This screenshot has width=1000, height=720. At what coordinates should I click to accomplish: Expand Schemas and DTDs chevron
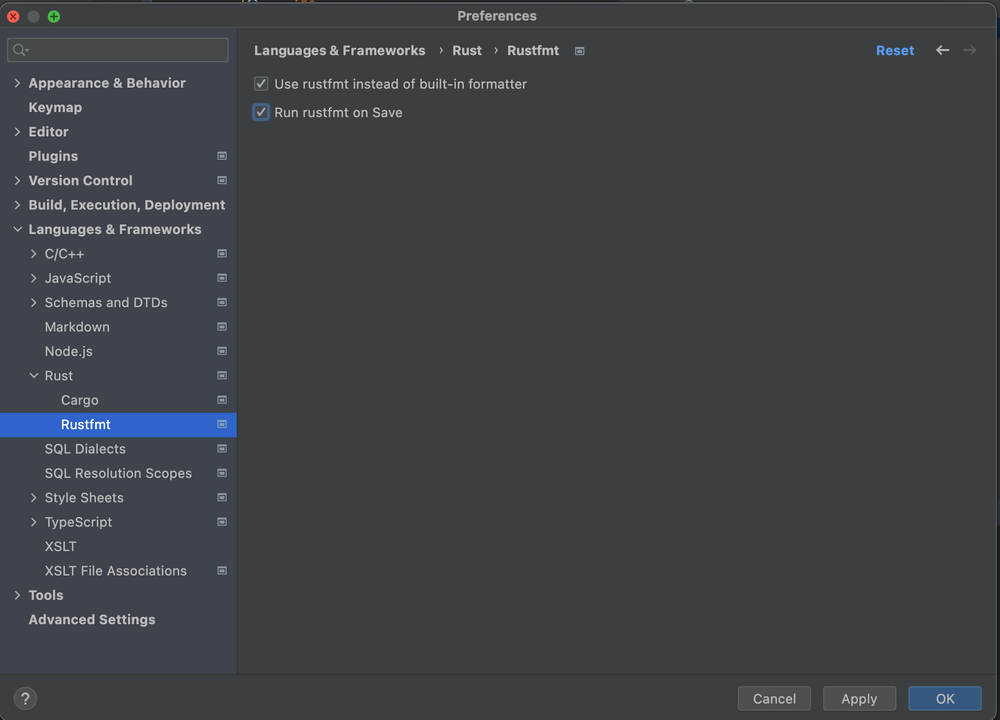[x=34, y=302]
